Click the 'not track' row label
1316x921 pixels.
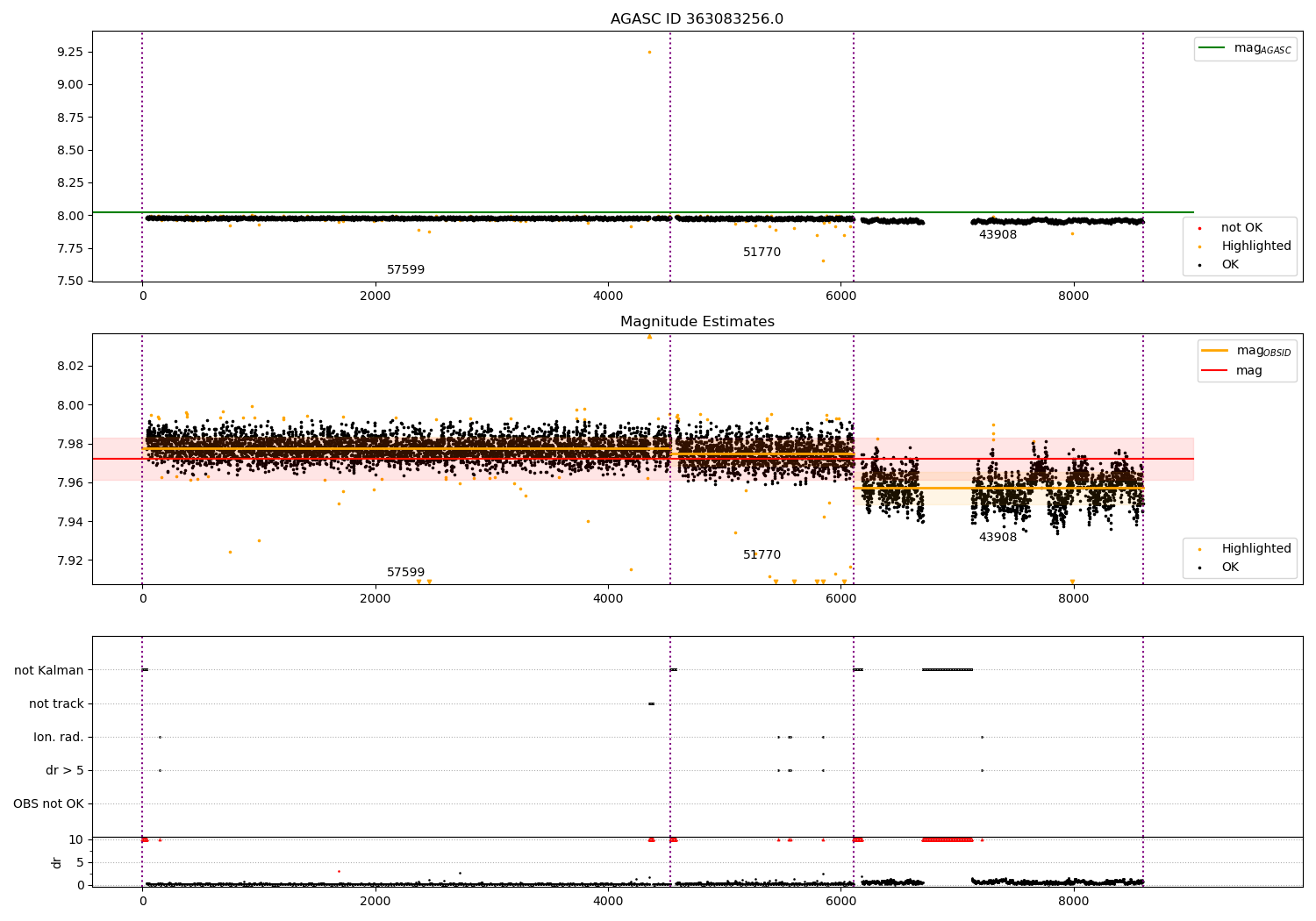[x=56, y=703]
